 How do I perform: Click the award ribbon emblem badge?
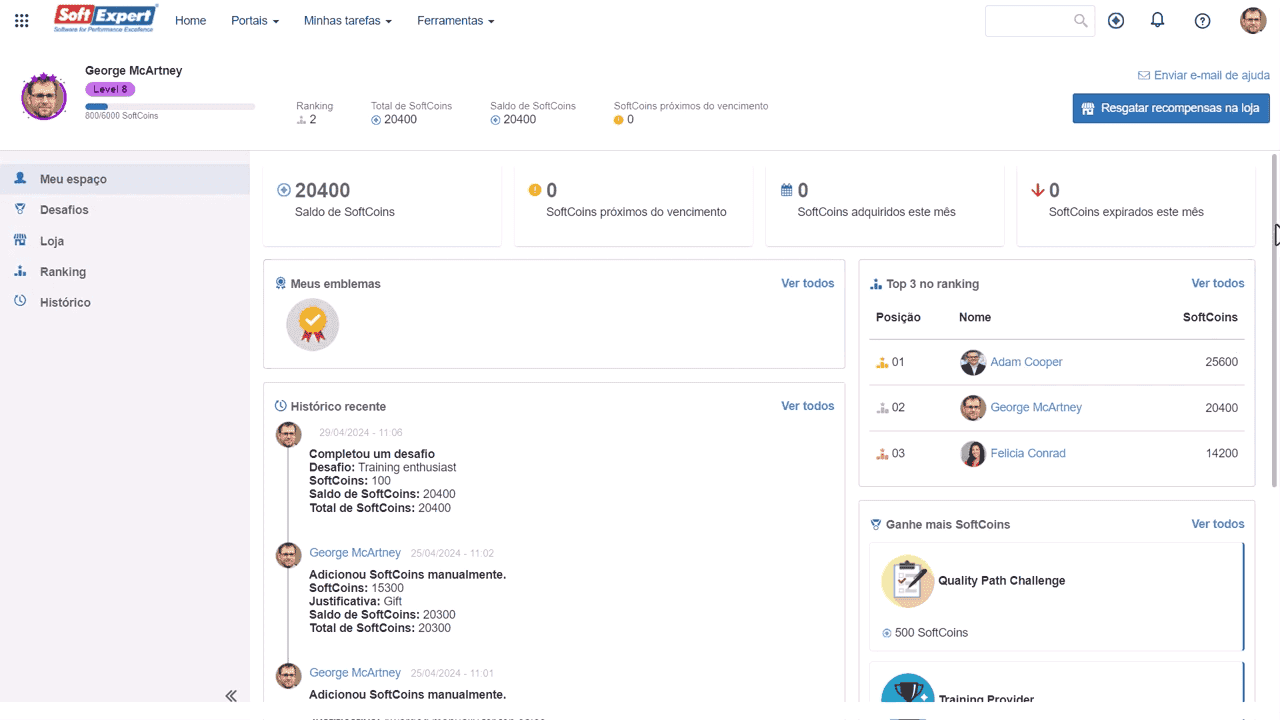[313, 325]
